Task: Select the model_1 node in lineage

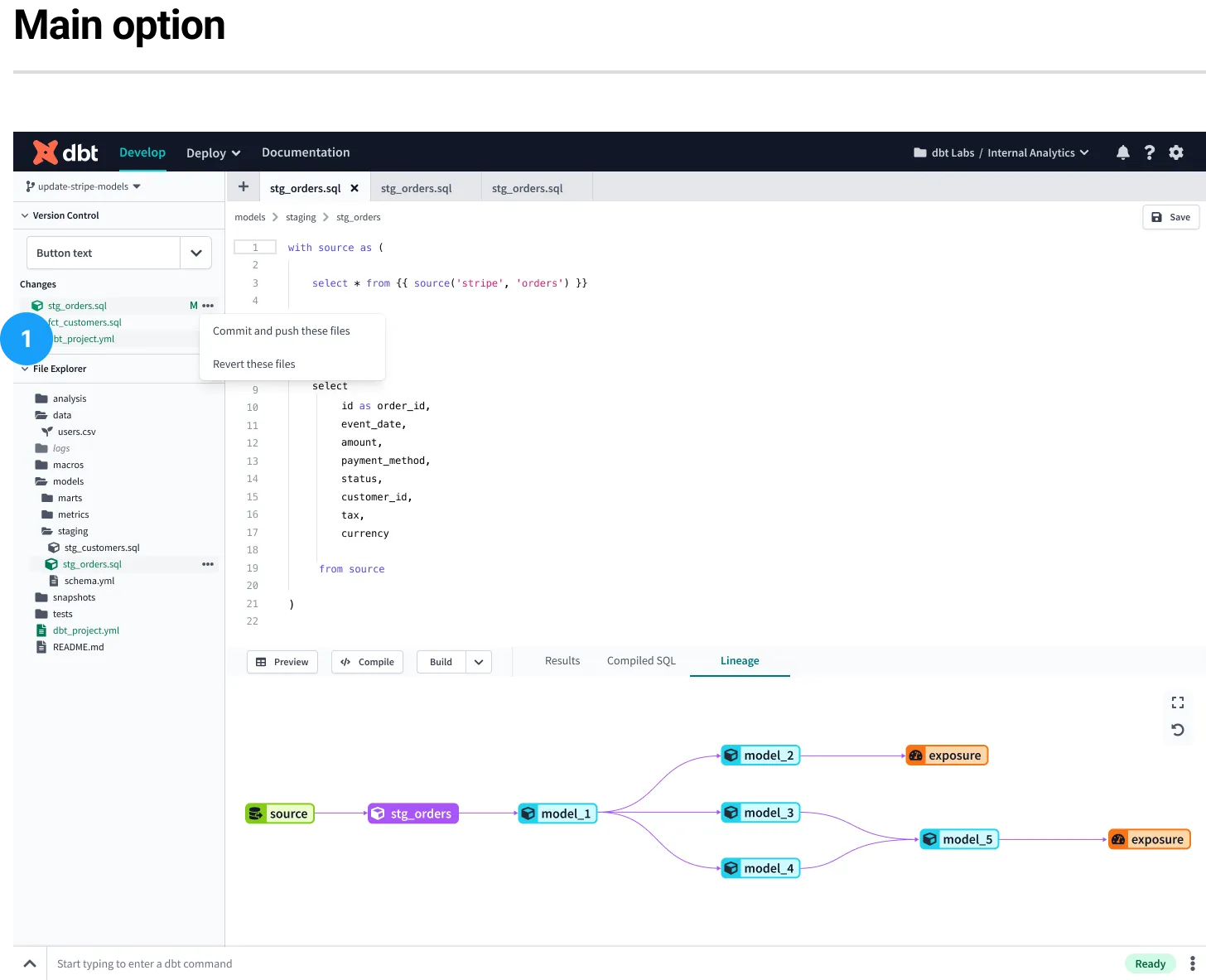Action: tap(557, 813)
